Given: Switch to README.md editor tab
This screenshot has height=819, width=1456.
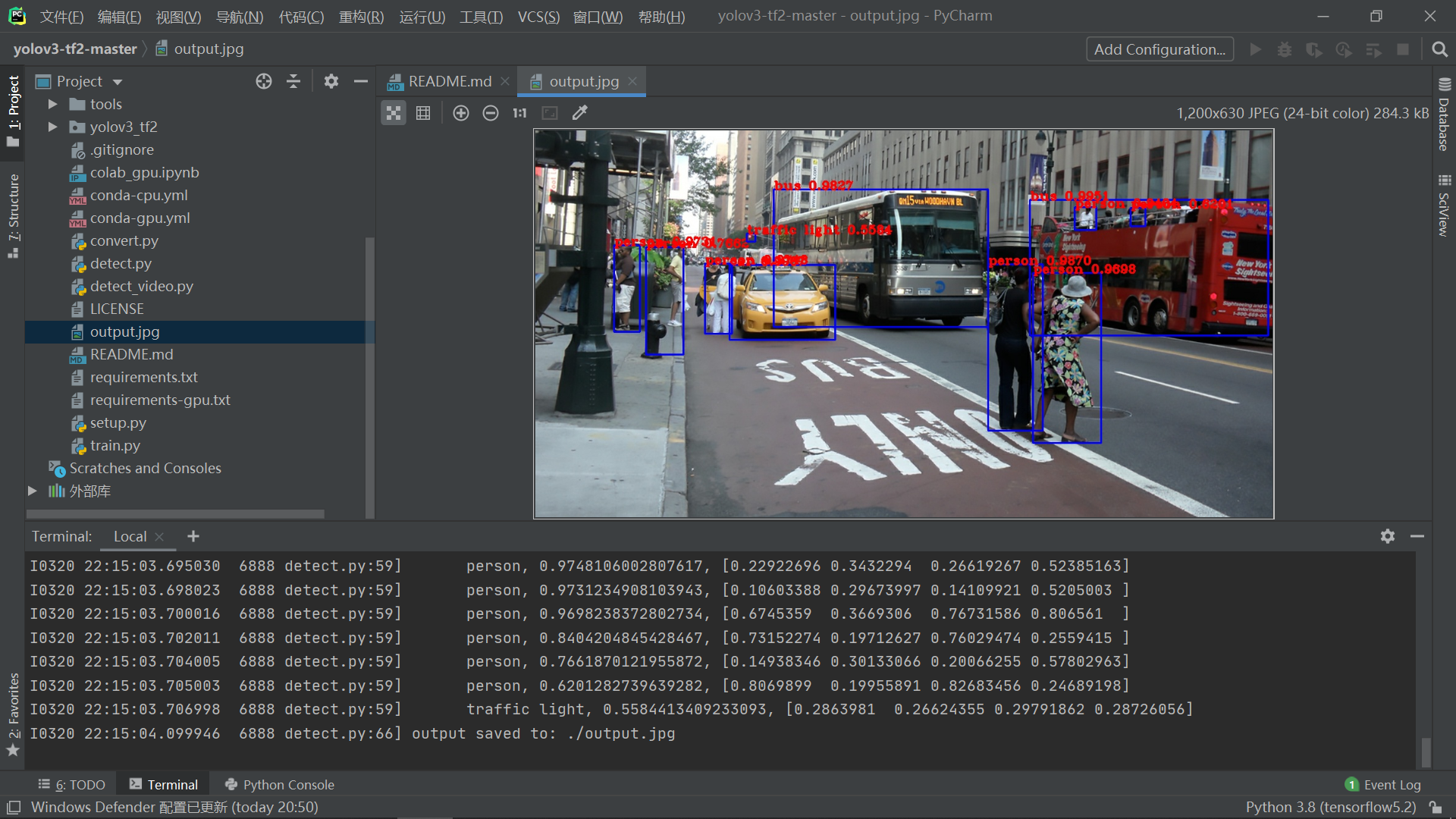Looking at the screenshot, I should pyautogui.click(x=449, y=81).
